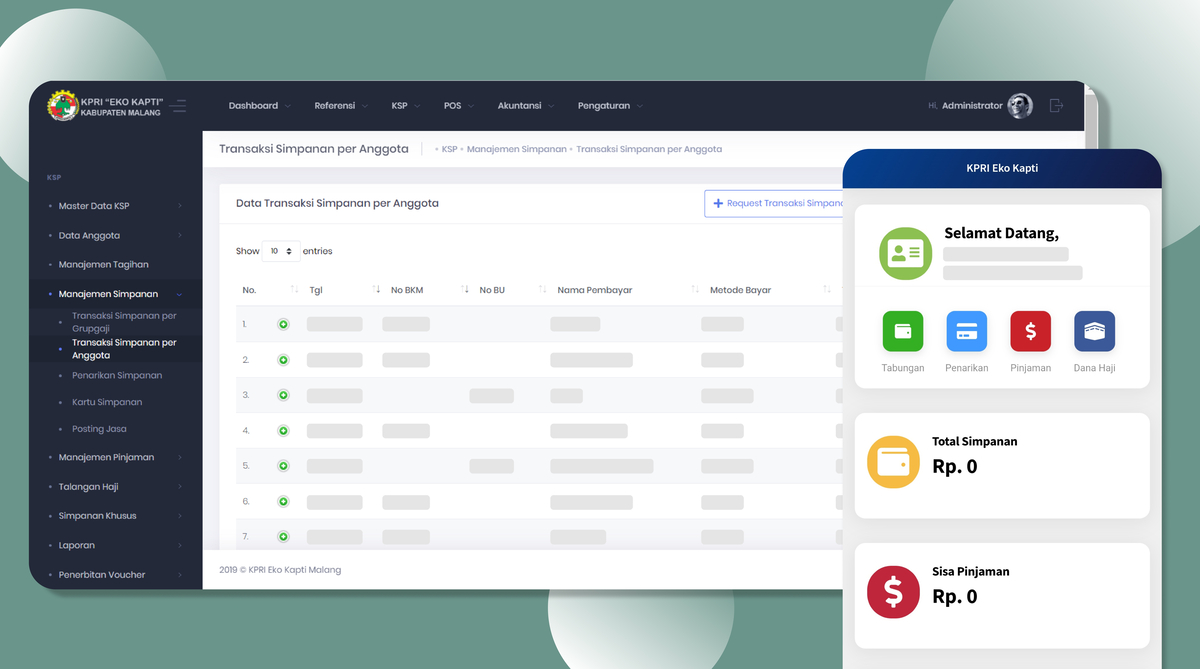Expand row 1 green plus toggle
This screenshot has width=1200, height=669.
coord(283,324)
